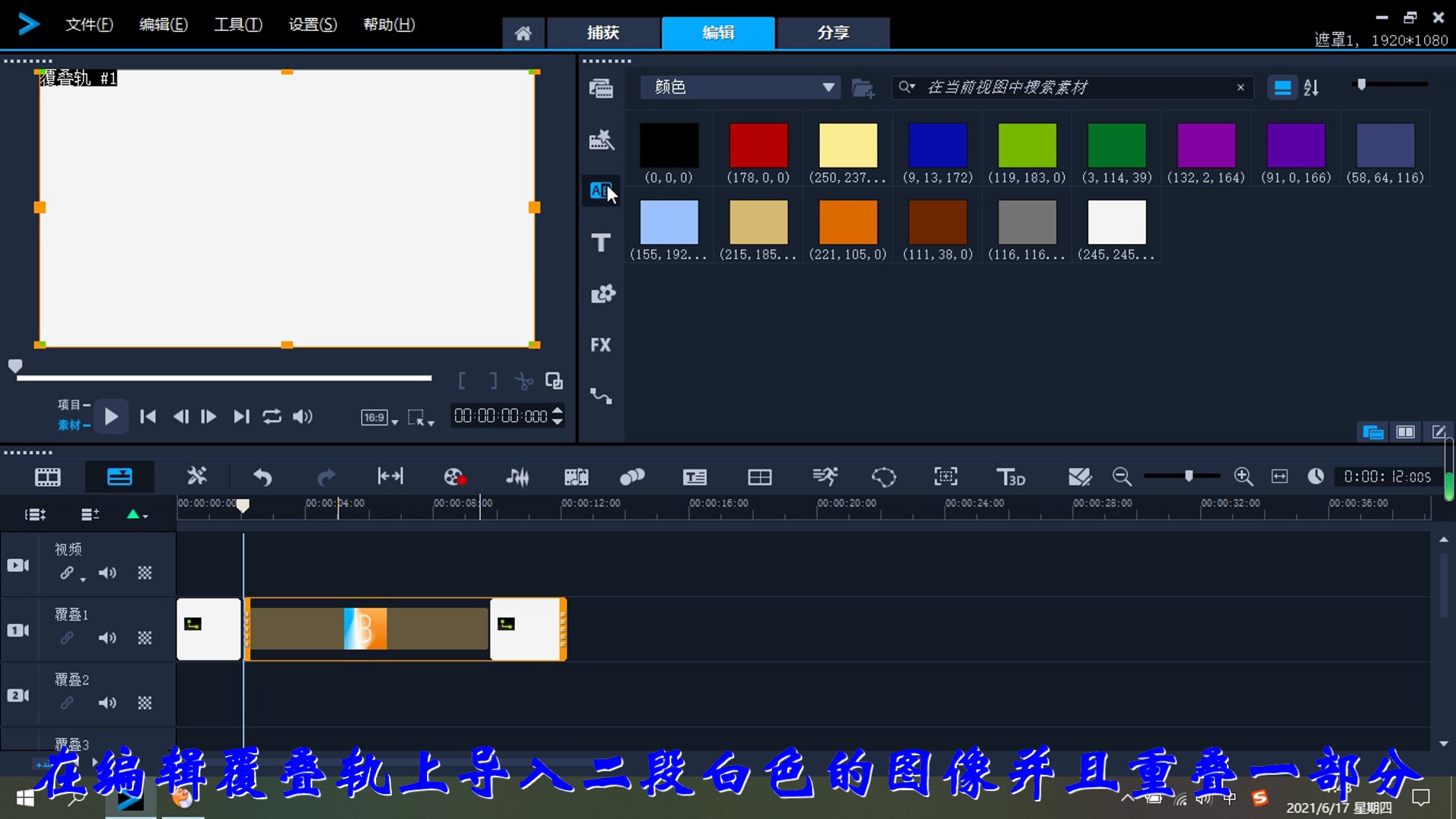
Task: Open the Split Screen template creator
Action: [1079, 477]
